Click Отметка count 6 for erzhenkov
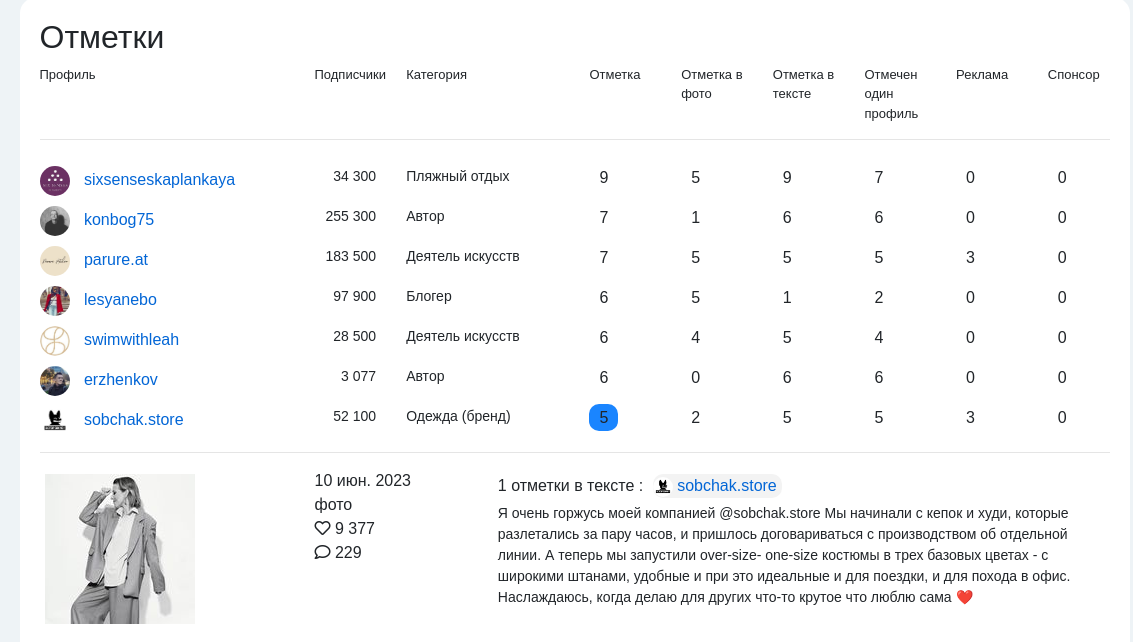This screenshot has width=1133, height=642. (x=603, y=377)
